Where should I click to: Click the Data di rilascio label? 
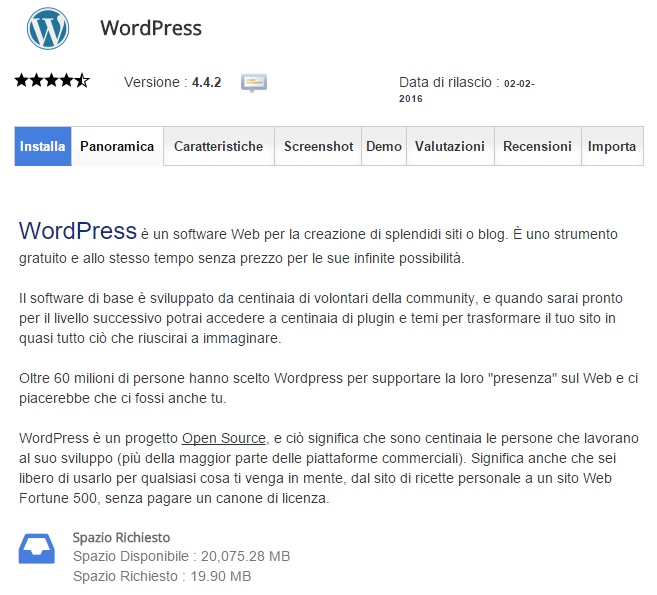[449, 82]
